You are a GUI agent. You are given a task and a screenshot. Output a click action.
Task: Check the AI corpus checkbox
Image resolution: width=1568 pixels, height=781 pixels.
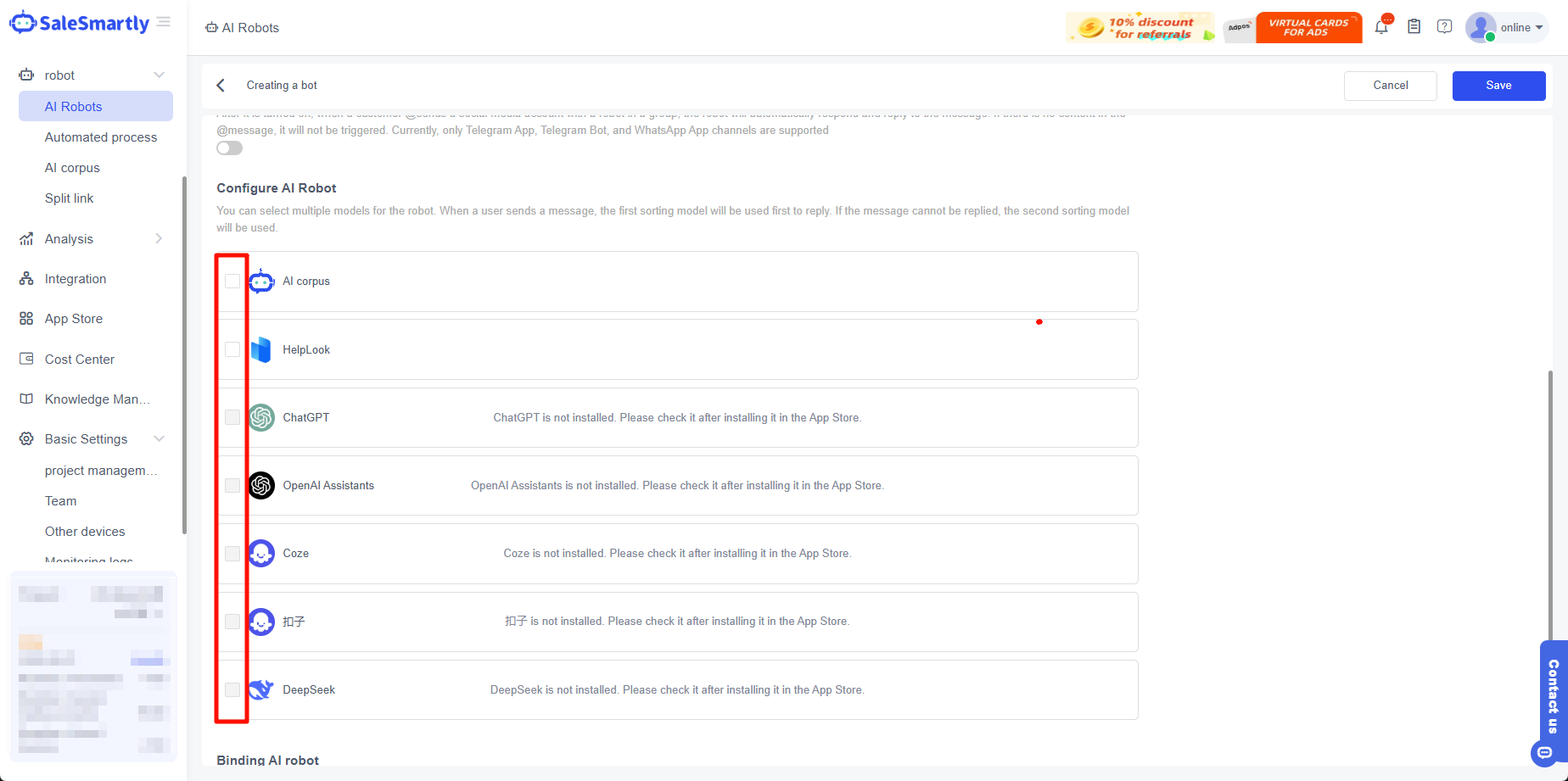tap(232, 282)
